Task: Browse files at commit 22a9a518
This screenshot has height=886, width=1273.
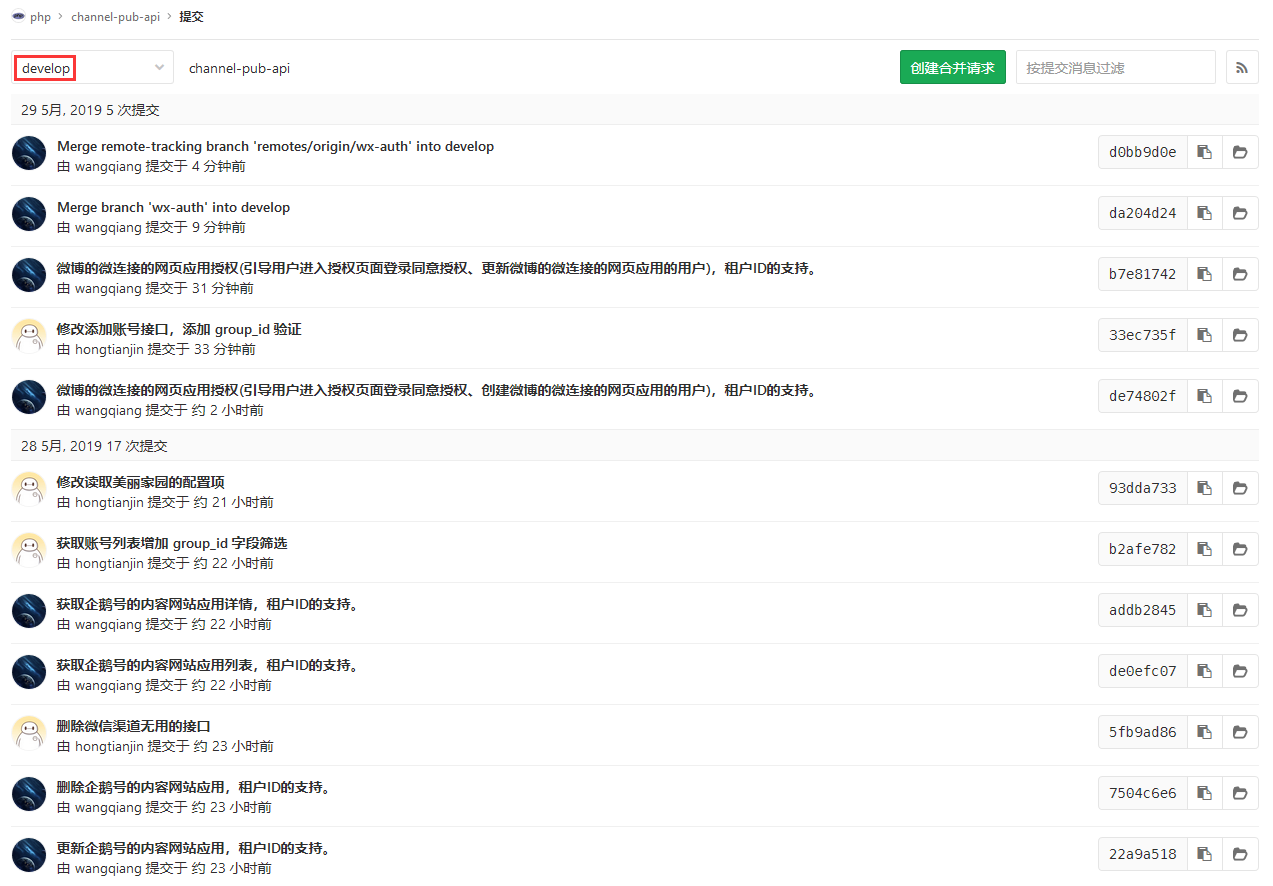Action: [1240, 854]
